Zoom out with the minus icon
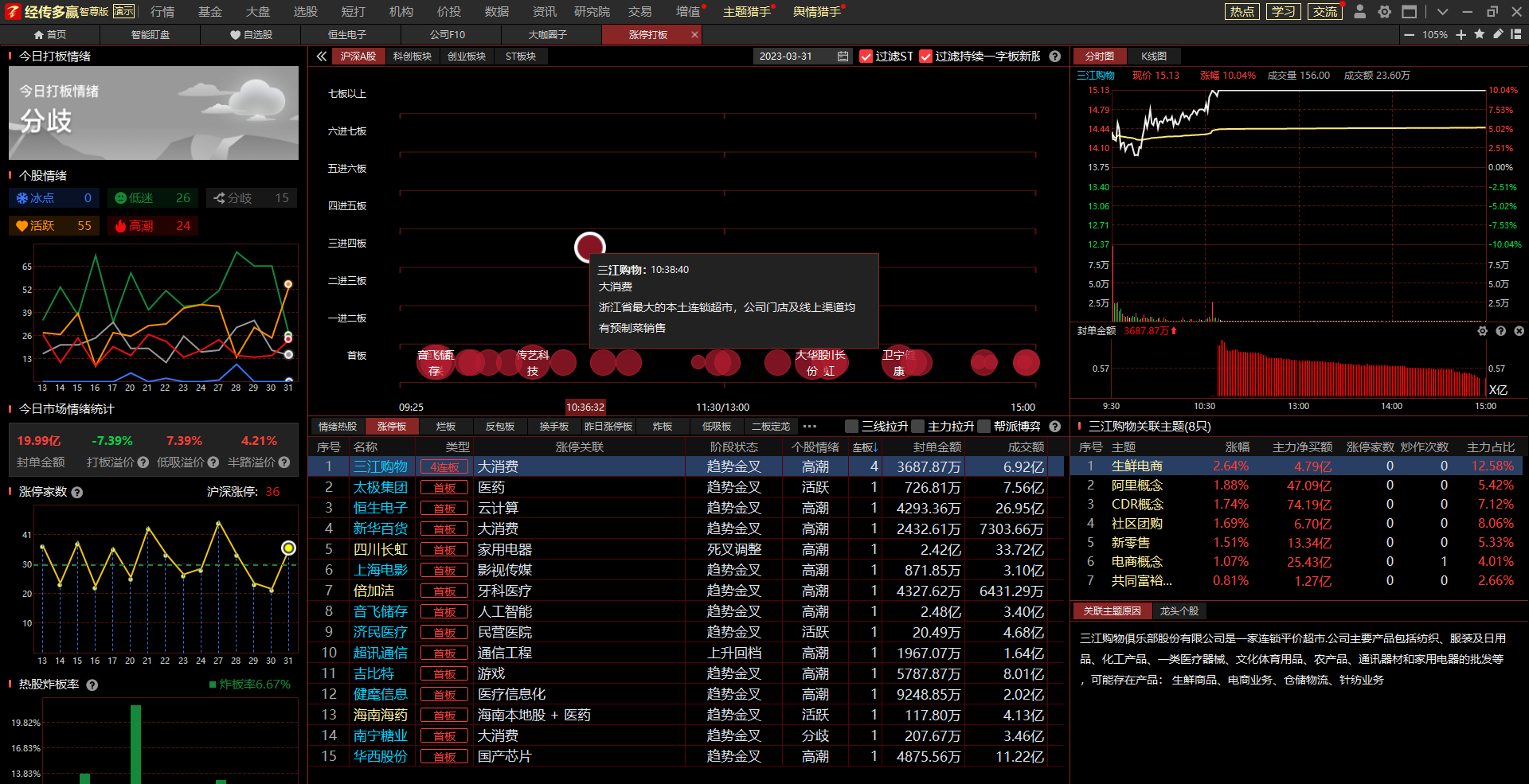Screen dimensions: 1529x784 (x=1409, y=34)
